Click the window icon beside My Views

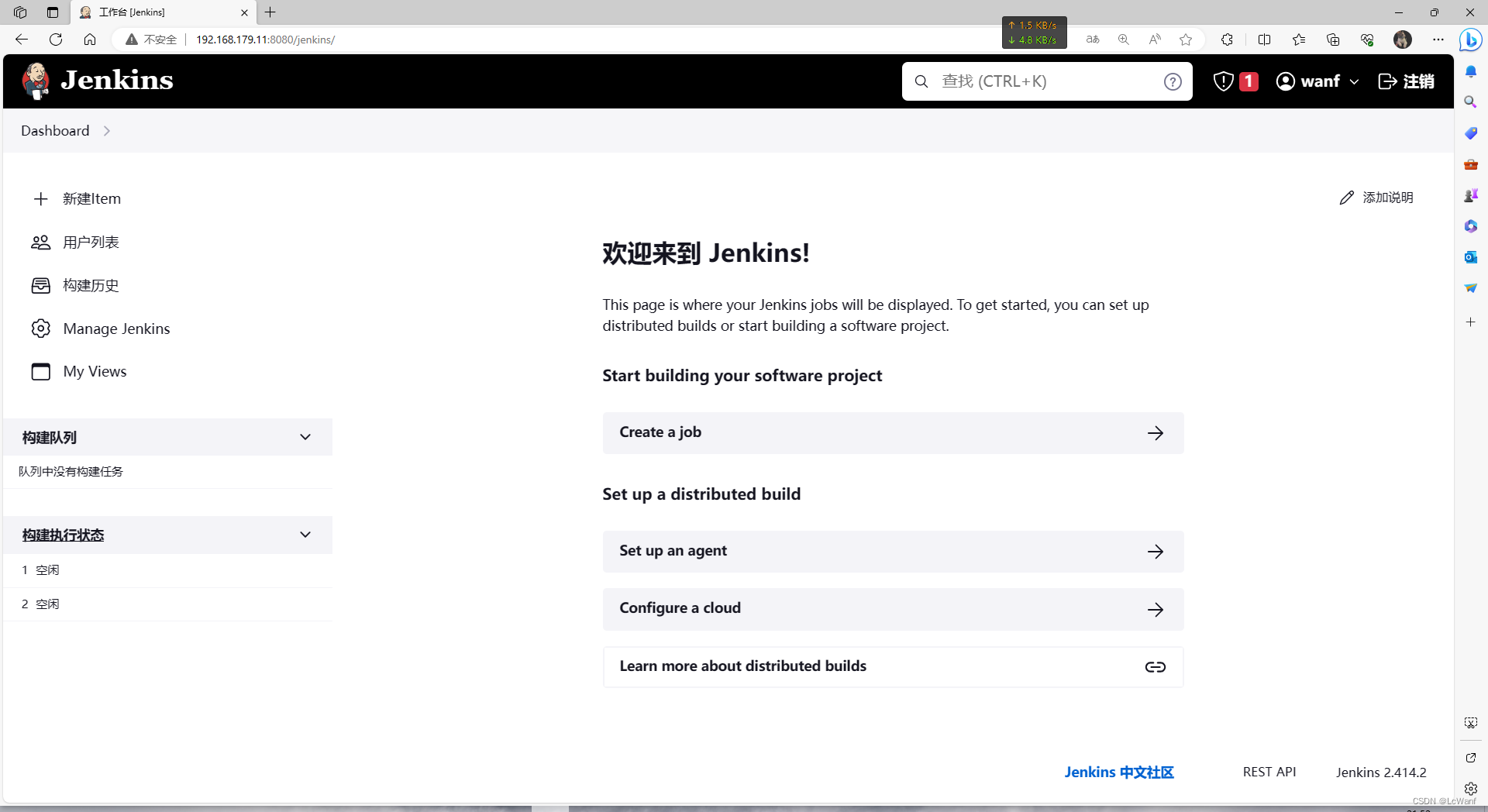point(41,372)
